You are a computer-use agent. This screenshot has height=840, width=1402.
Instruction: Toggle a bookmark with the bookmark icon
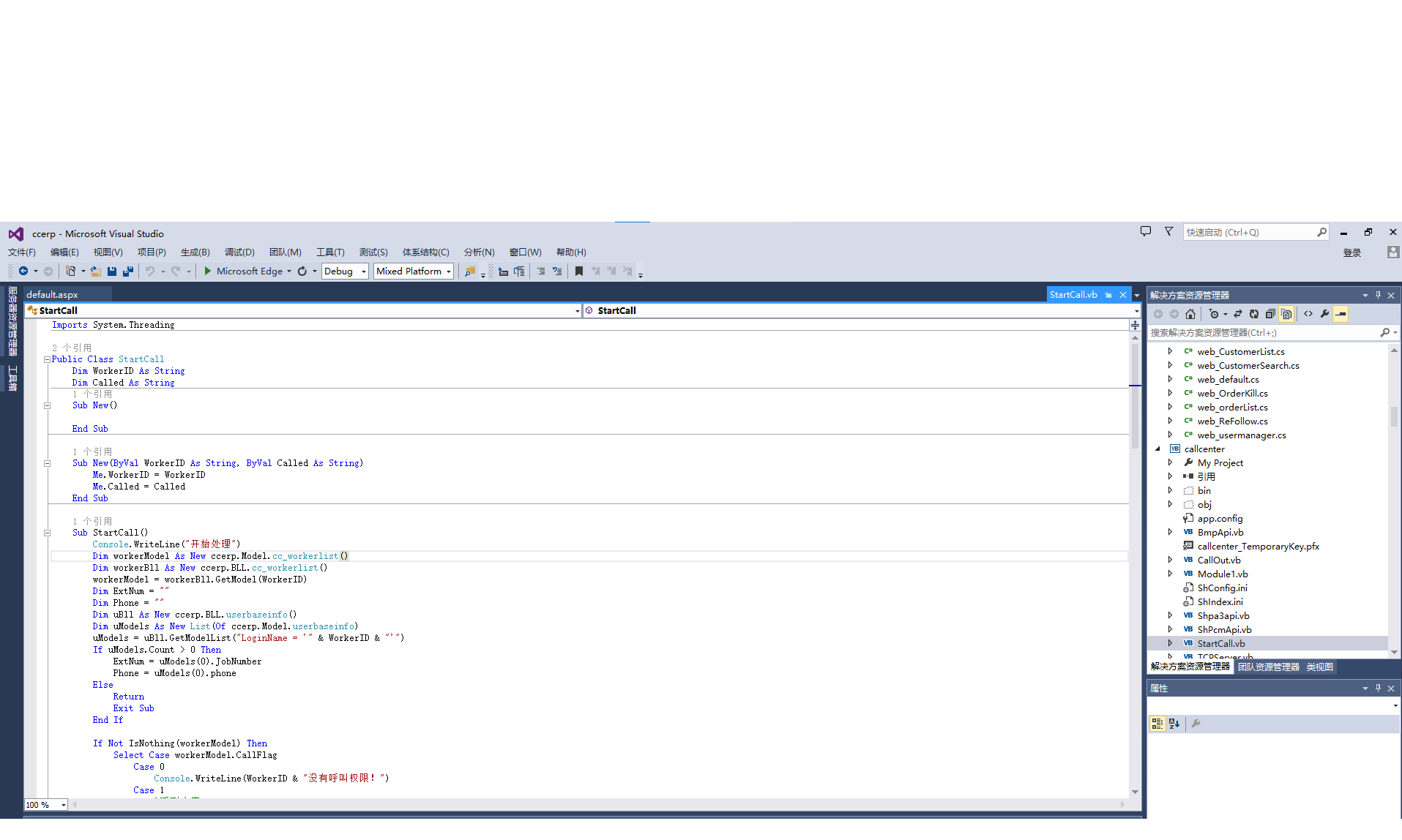click(x=579, y=271)
